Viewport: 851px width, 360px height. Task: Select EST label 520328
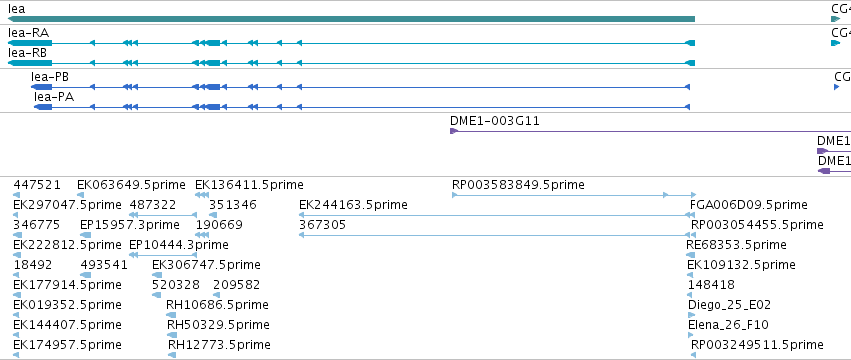tap(176, 285)
